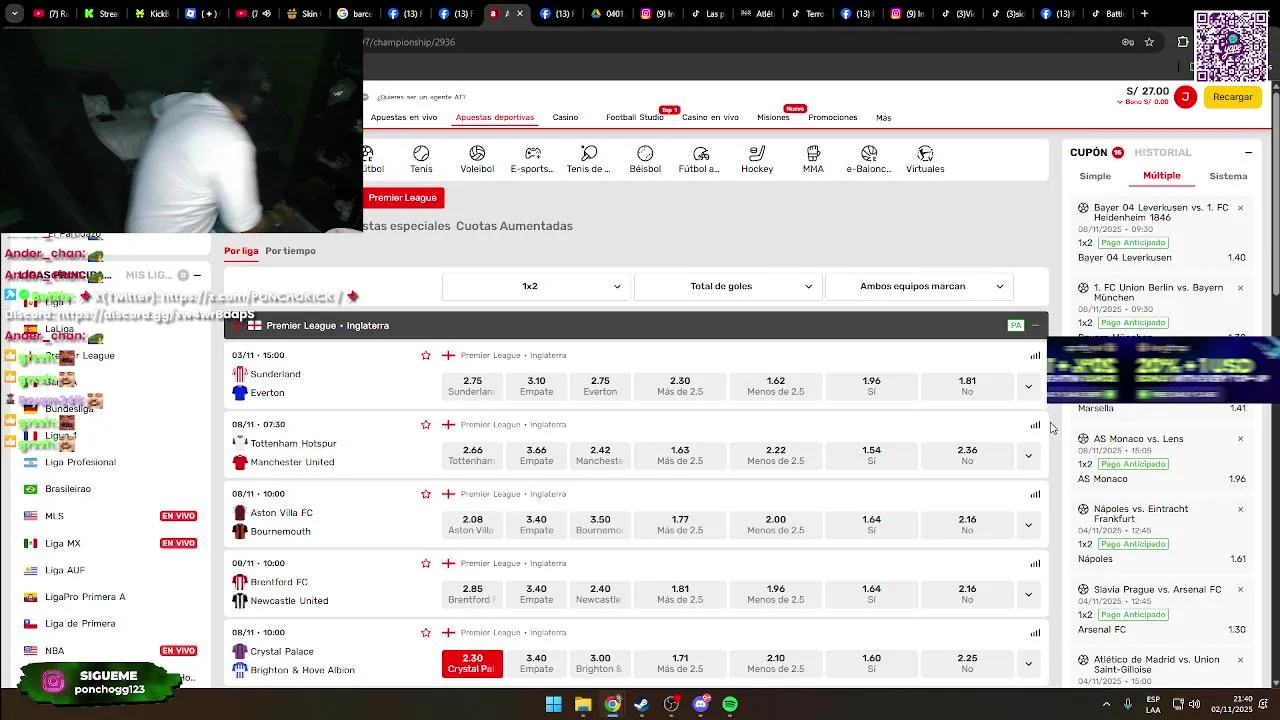Viewport: 1280px width, 720px height.
Task: Favorite the Crystal Palace vs Brighton star
Action: pyautogui.click(x=426, y=632)
